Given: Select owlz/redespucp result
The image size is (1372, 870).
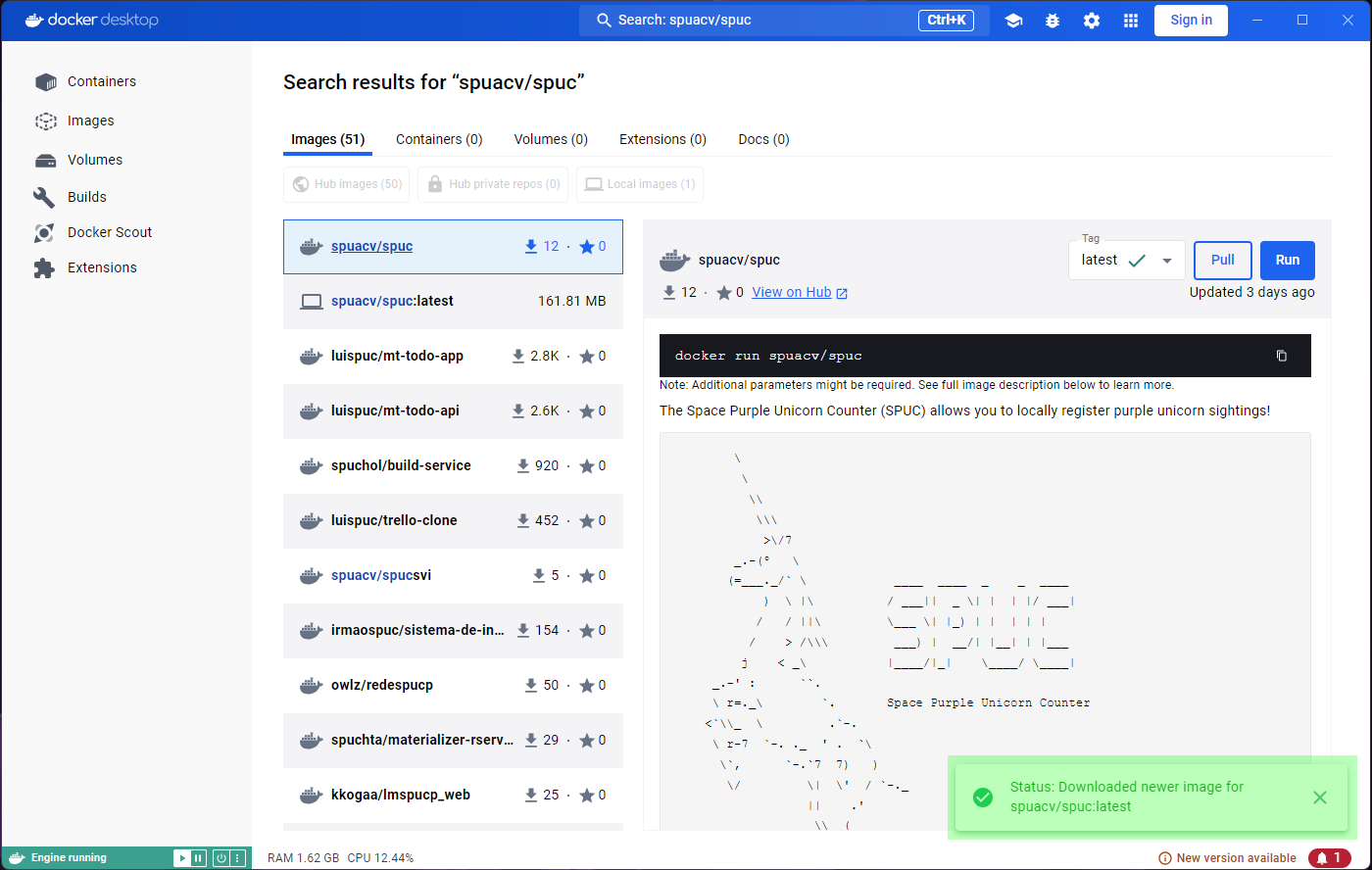Looking at the screenshot, I should click(x=453, y=685).
